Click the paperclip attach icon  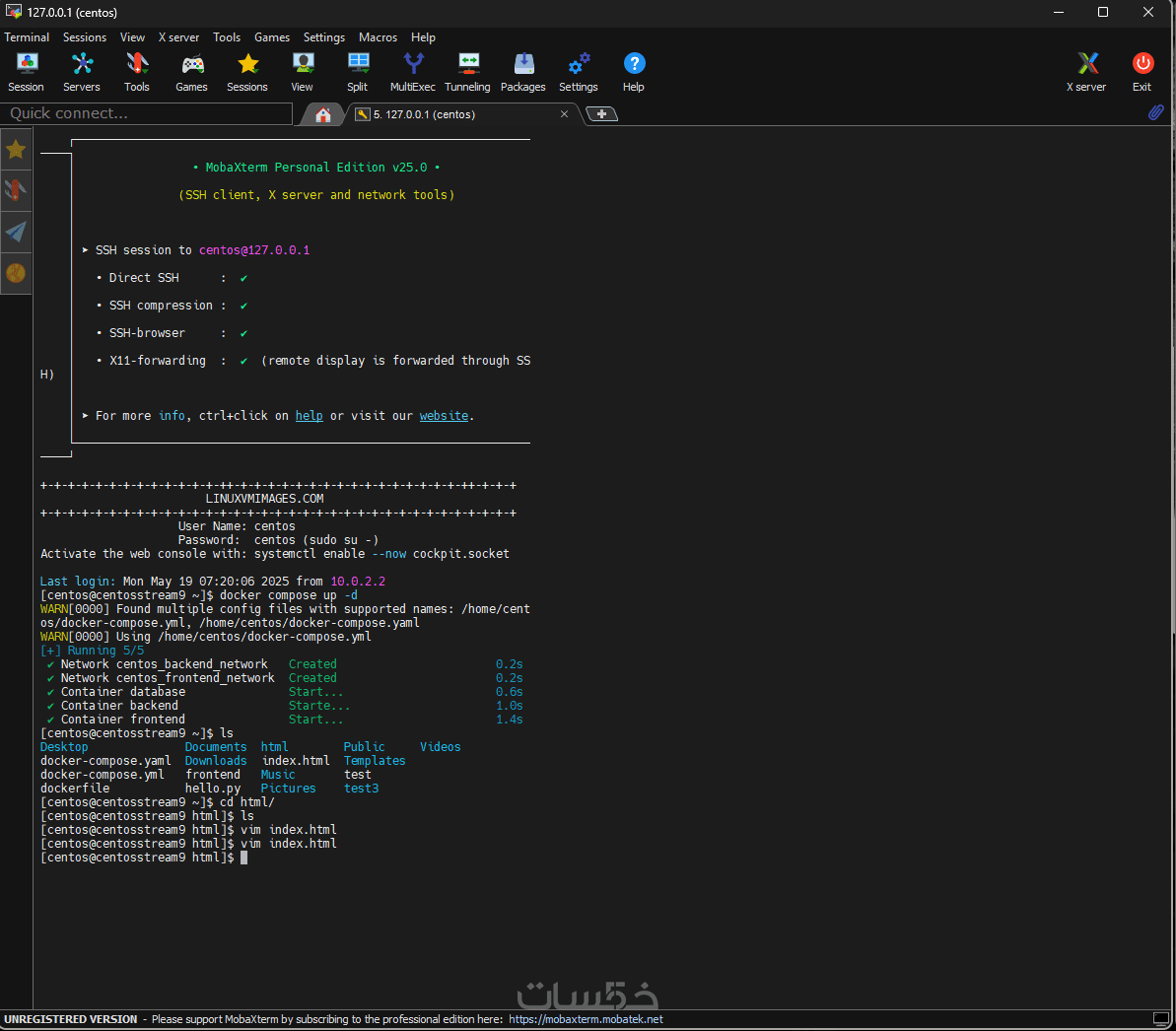pyautogui.click(x=1155, y=112)
